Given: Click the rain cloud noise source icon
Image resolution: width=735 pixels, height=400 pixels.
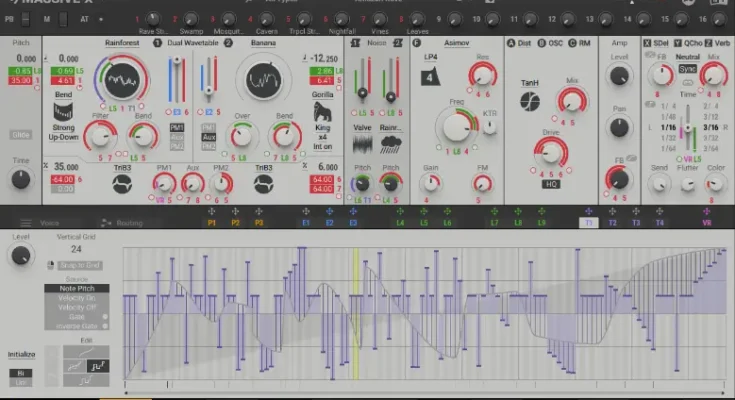Looking at the screenshot, I should [x=391, y=144].
